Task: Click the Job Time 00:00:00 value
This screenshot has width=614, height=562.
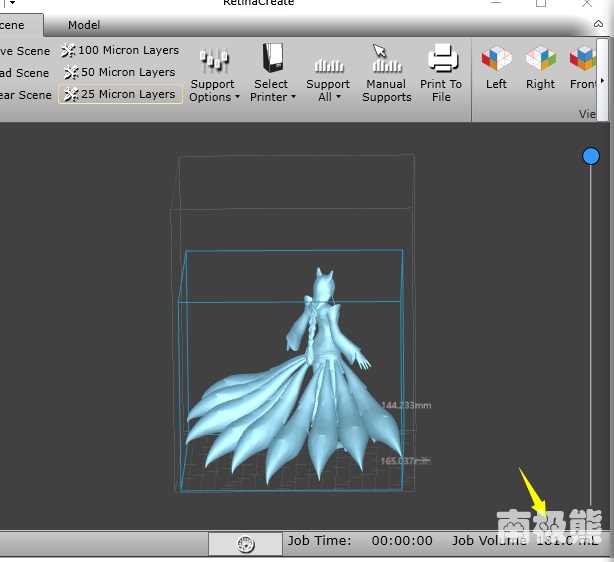Action: tap(402, 541)
